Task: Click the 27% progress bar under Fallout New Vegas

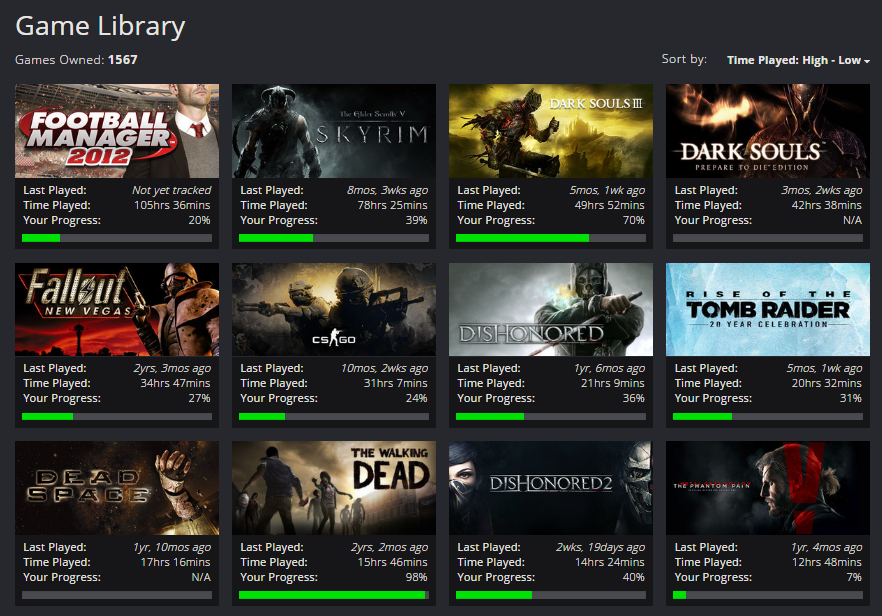Action: click(x=117, y=416)
